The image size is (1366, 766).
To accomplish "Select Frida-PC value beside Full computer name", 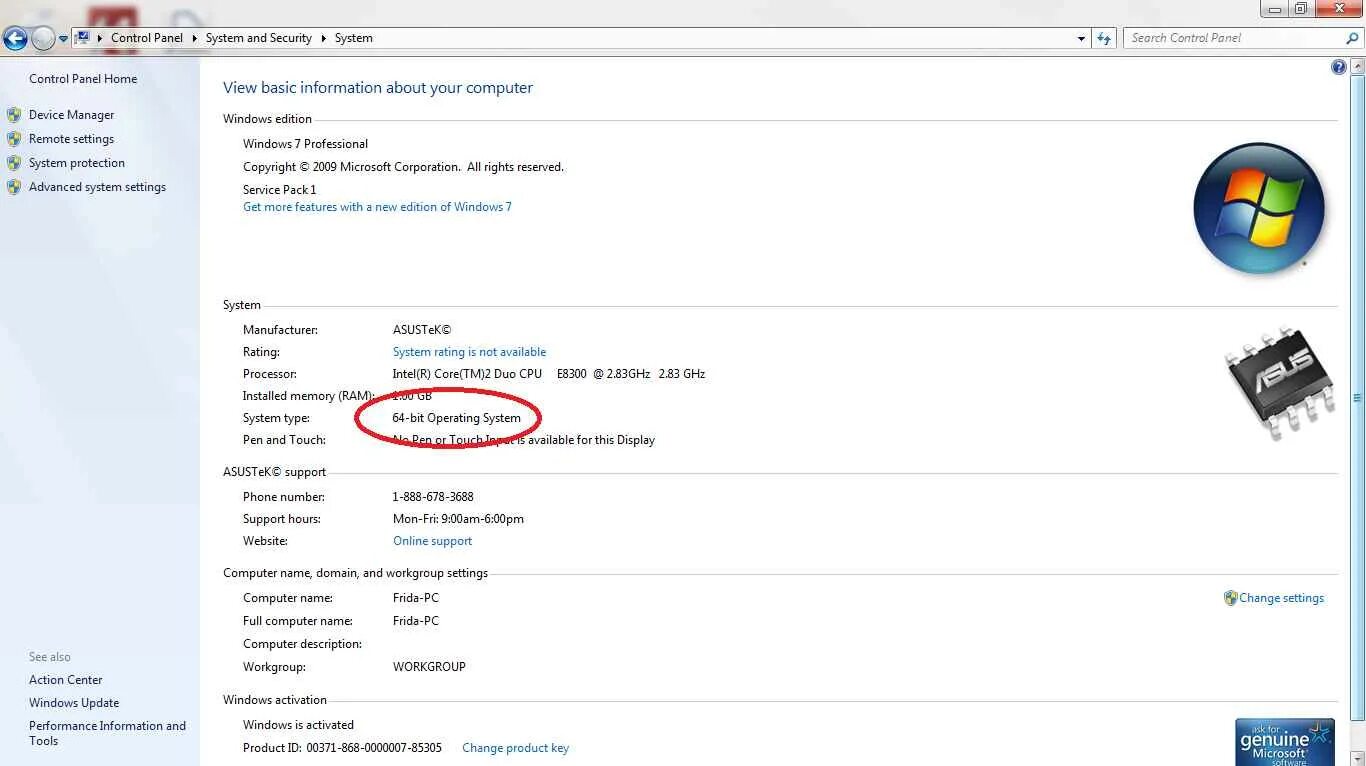I will point(415,621).
